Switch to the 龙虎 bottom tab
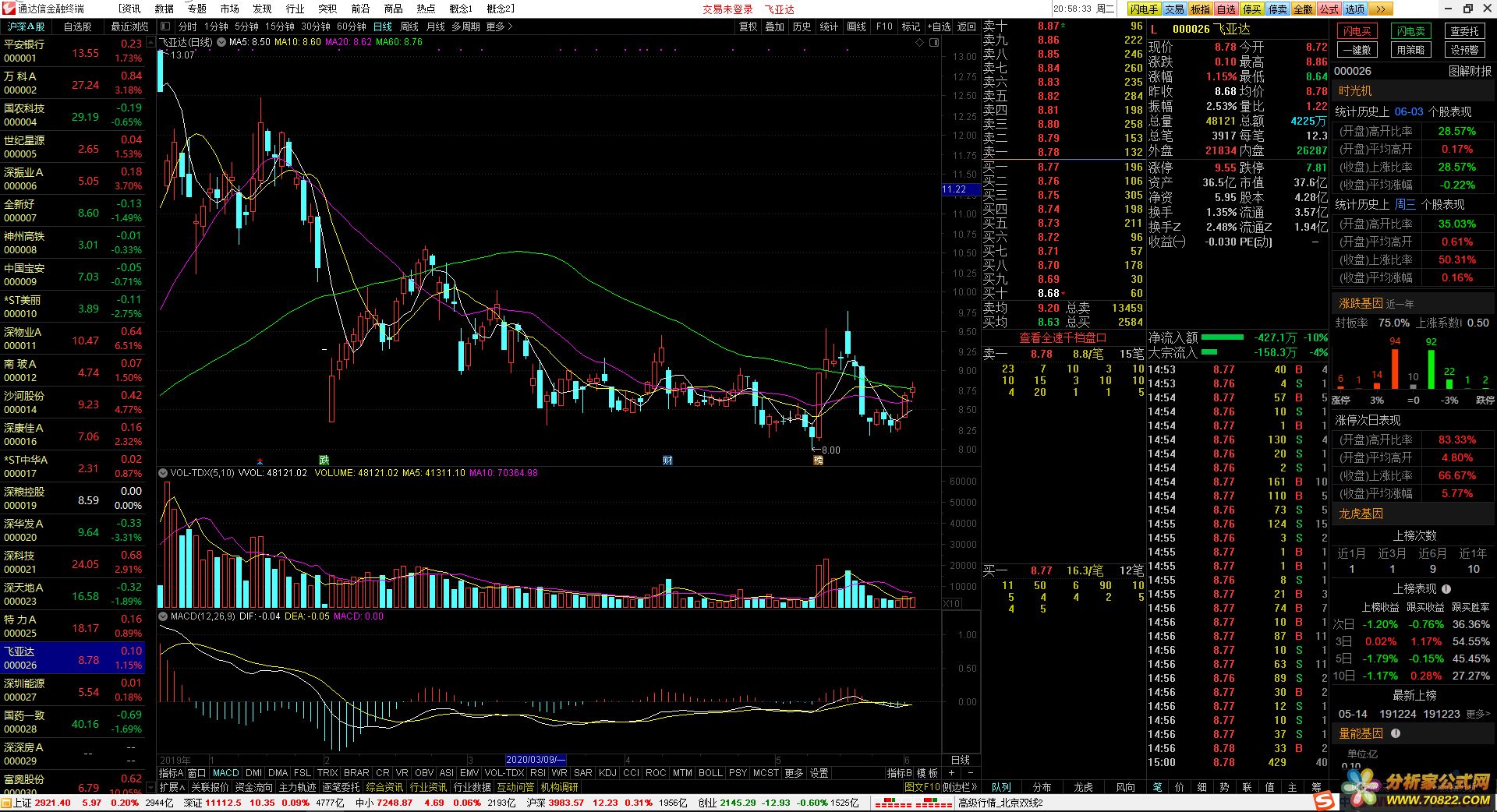Image resolution: width=1497 pixels, height=812 pixels. (x=1083, y=787)
